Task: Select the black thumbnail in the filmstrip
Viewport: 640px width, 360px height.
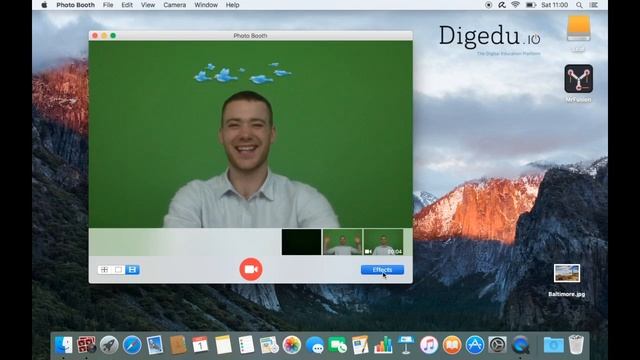Action: [x=301, y=242]
